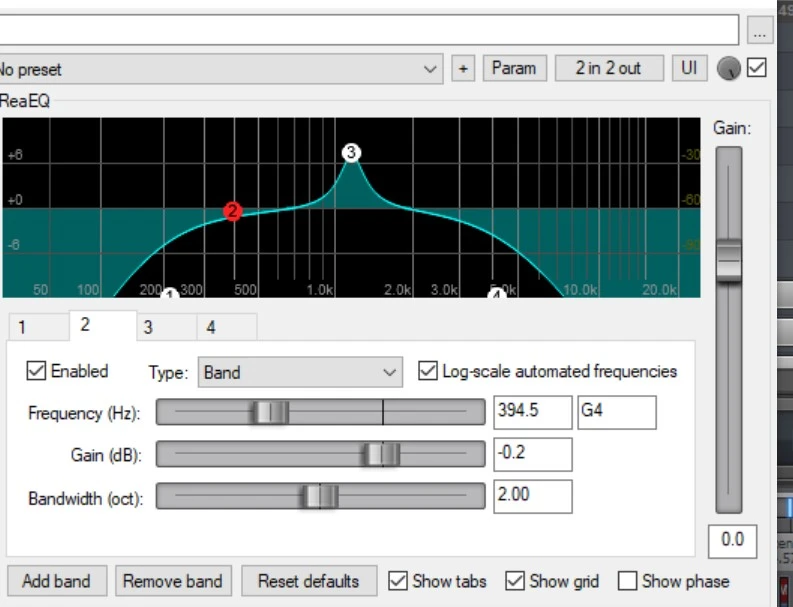Toggle the FX bypass checkbox
This screenshot has height=607, width=793.
coord(757,68)
